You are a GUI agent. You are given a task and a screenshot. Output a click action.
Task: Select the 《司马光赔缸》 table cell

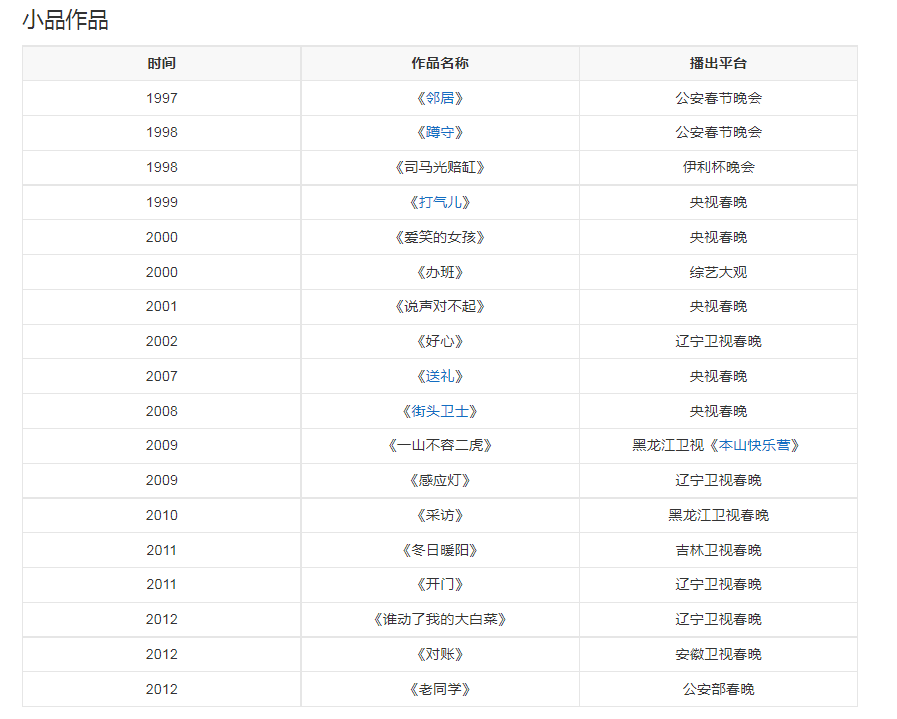coord(439,167)
